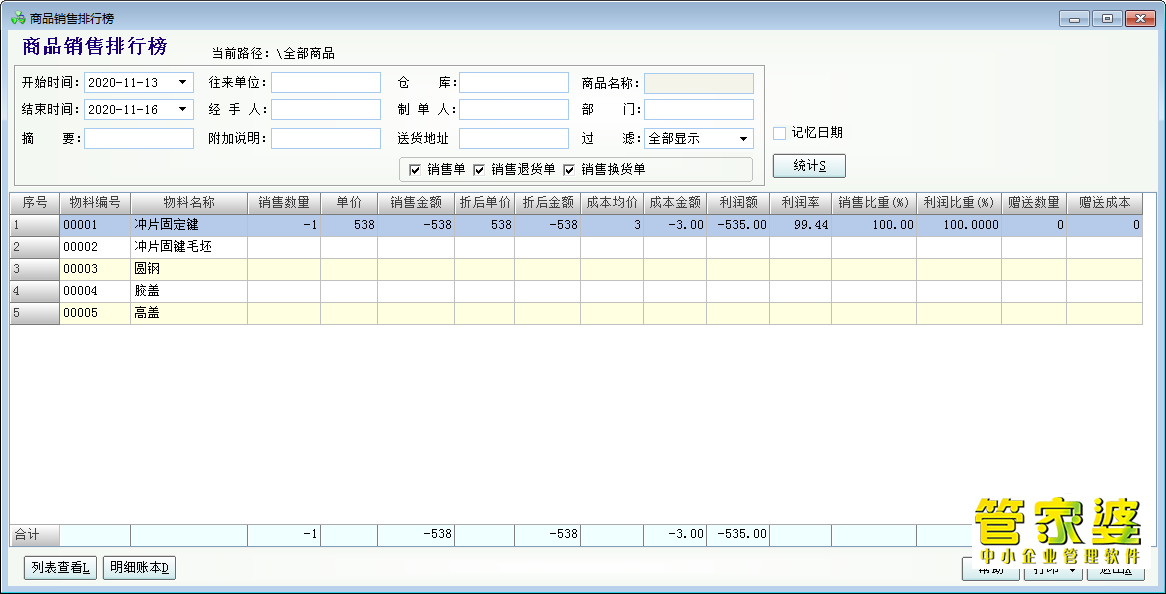Select the 胶盖 name cell
1166x594 pixels.
189,291
